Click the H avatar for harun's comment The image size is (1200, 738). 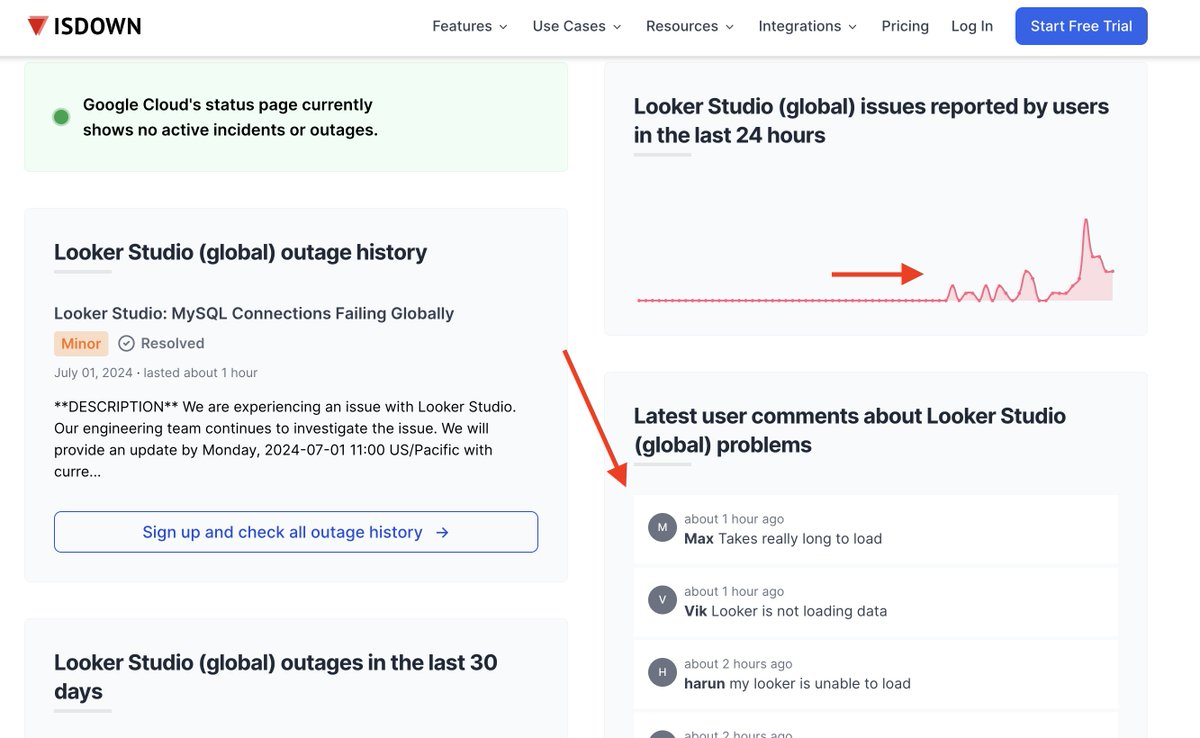pyautogui.click(x=662, y=672)
